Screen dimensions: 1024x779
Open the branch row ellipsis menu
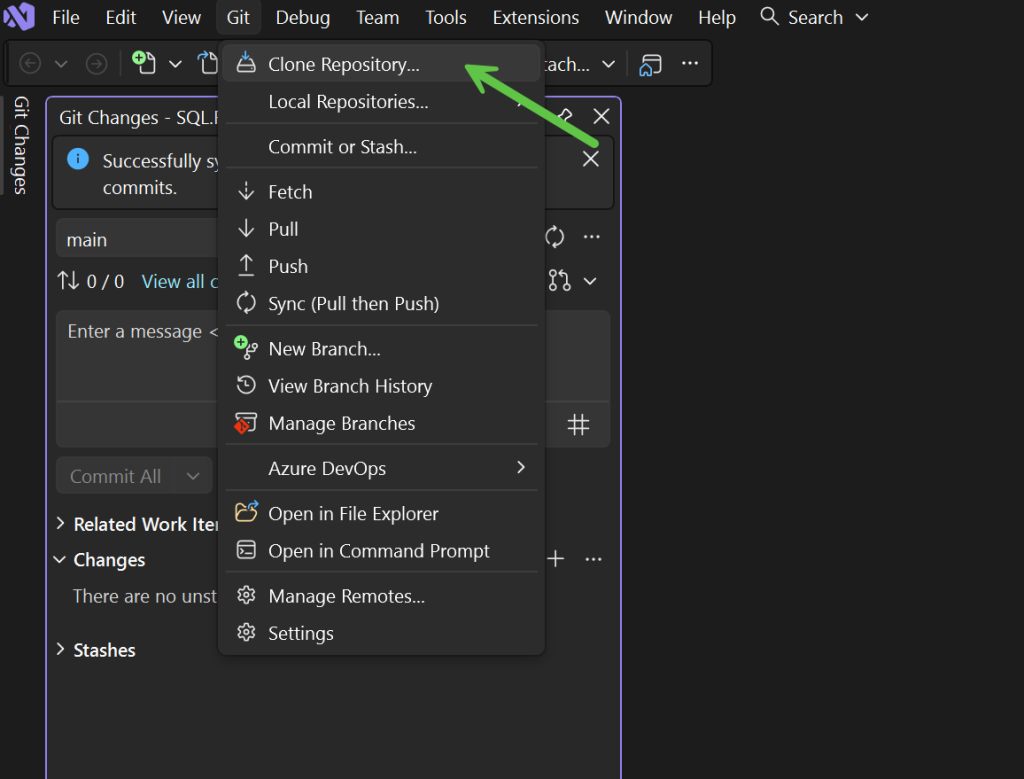591,236
